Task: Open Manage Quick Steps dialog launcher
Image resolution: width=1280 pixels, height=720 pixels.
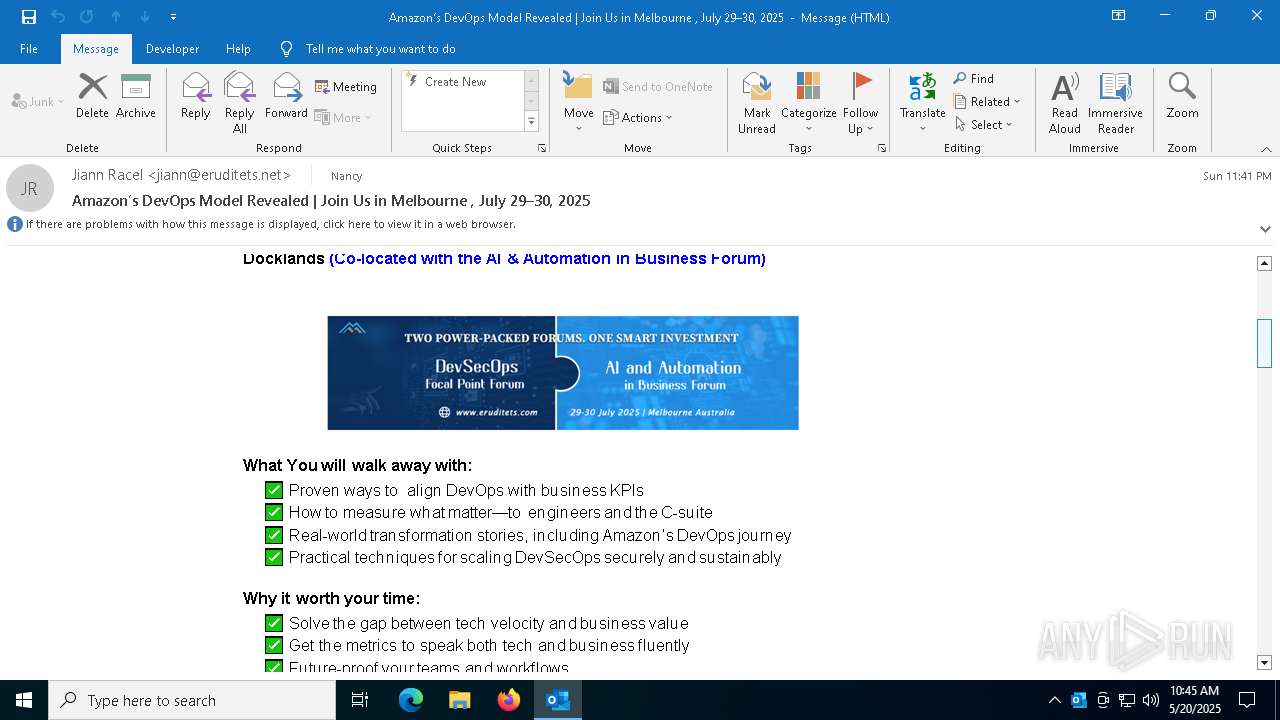Action: [542, 148]
